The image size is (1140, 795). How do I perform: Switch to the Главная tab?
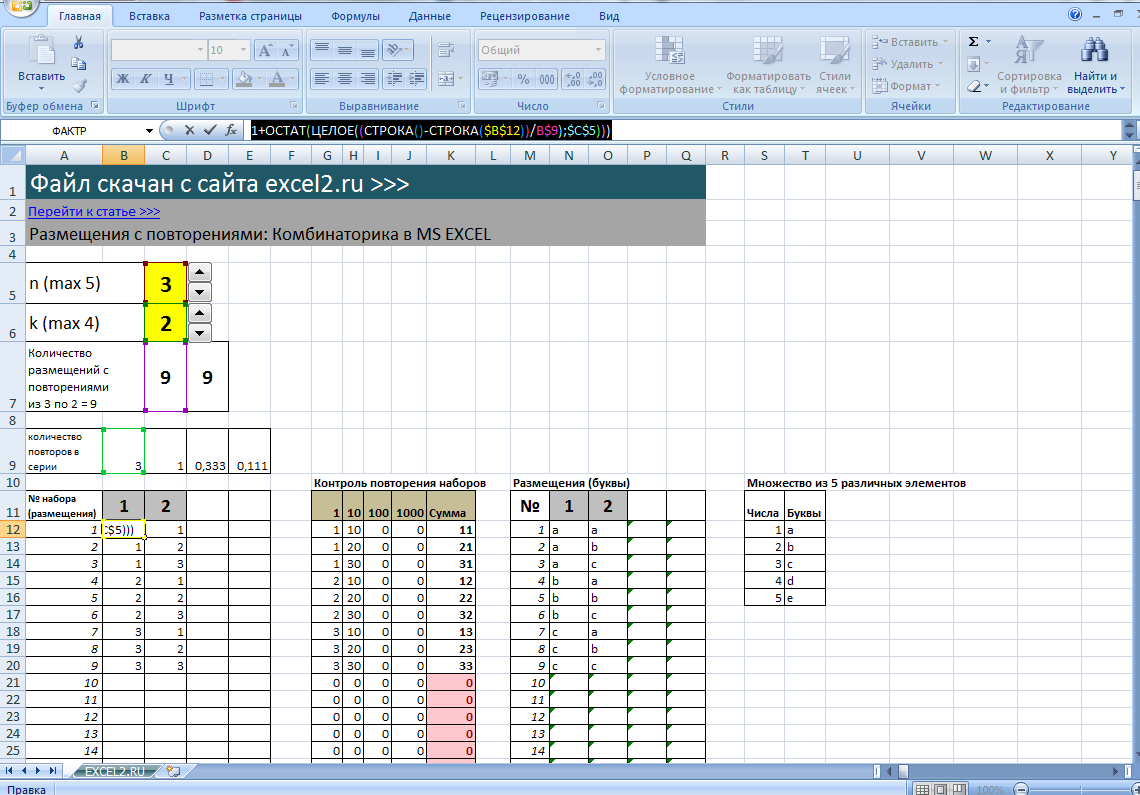tap(80, 16)
